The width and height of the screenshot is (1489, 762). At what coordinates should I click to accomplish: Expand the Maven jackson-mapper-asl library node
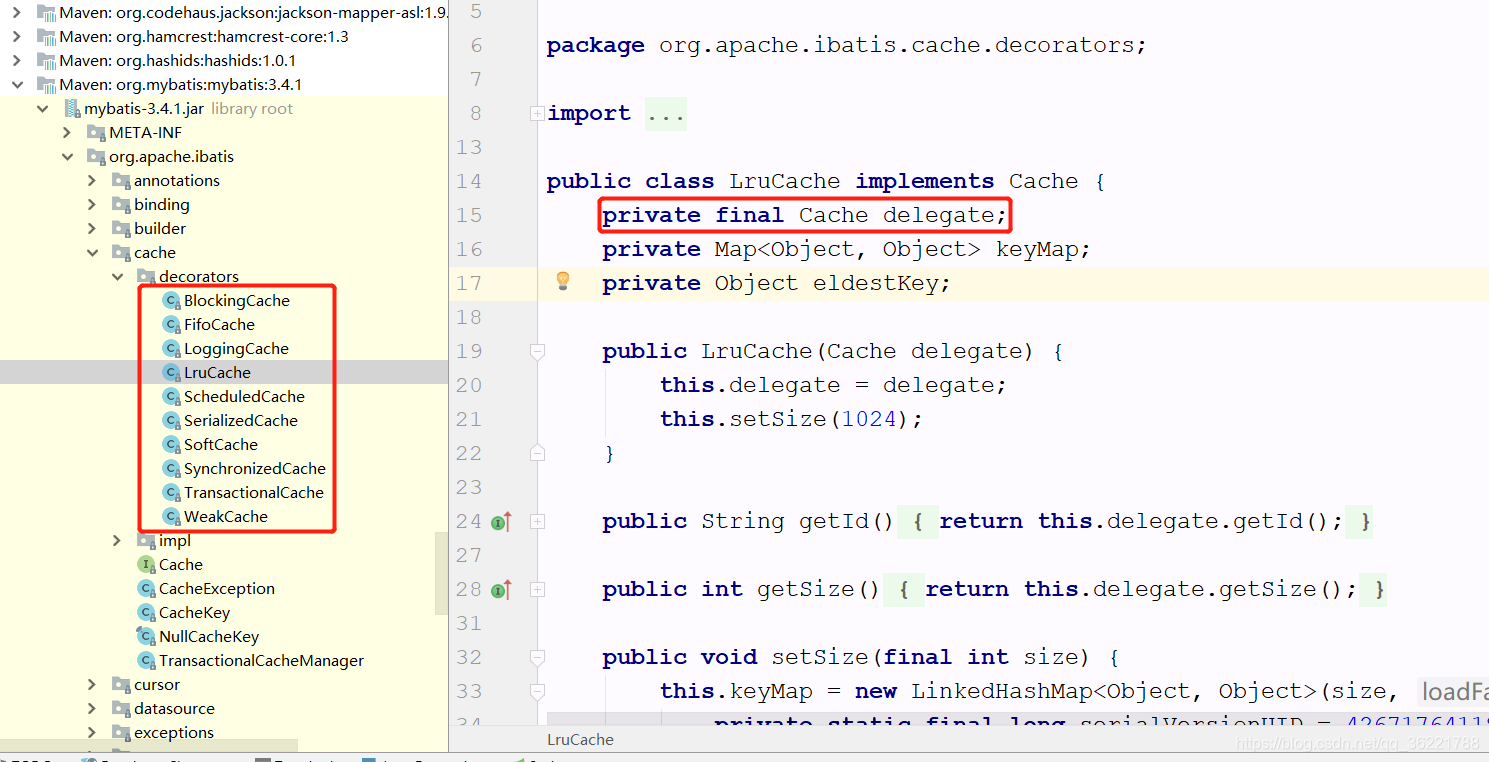point(17,12)
